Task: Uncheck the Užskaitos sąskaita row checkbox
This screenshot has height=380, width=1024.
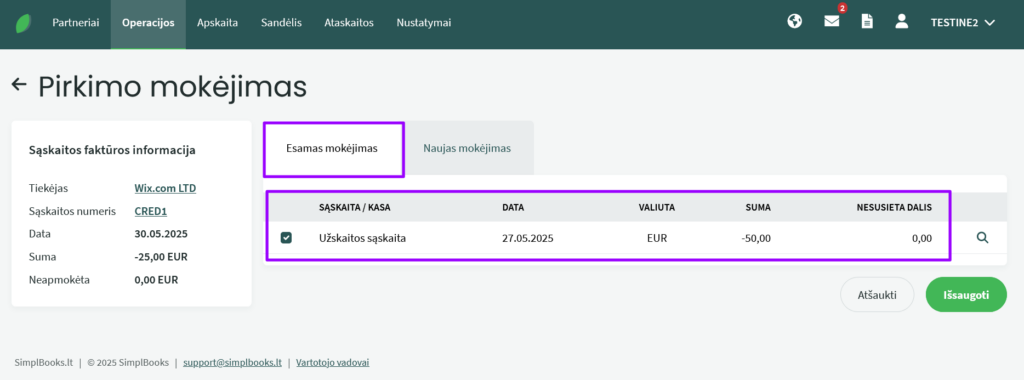Action: (x=286, y=238)
